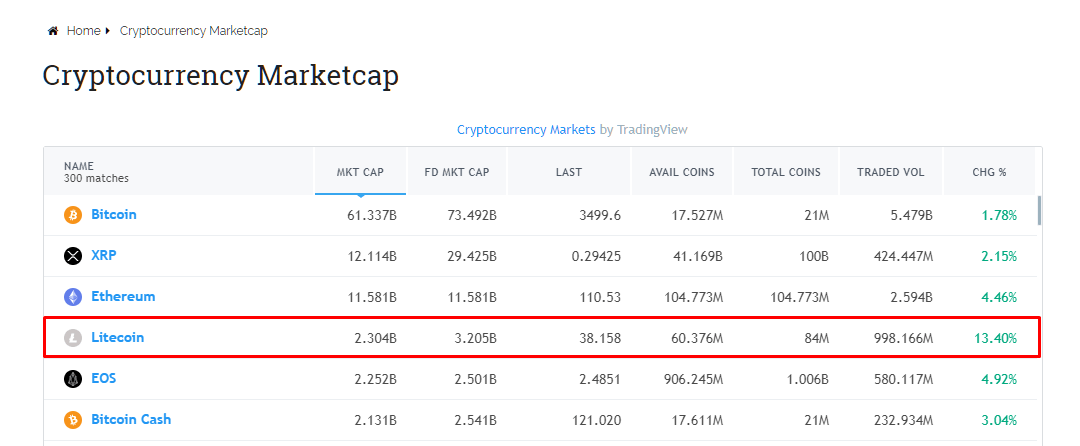Click the Ethereum diamond logo icon

coord(72,297)
